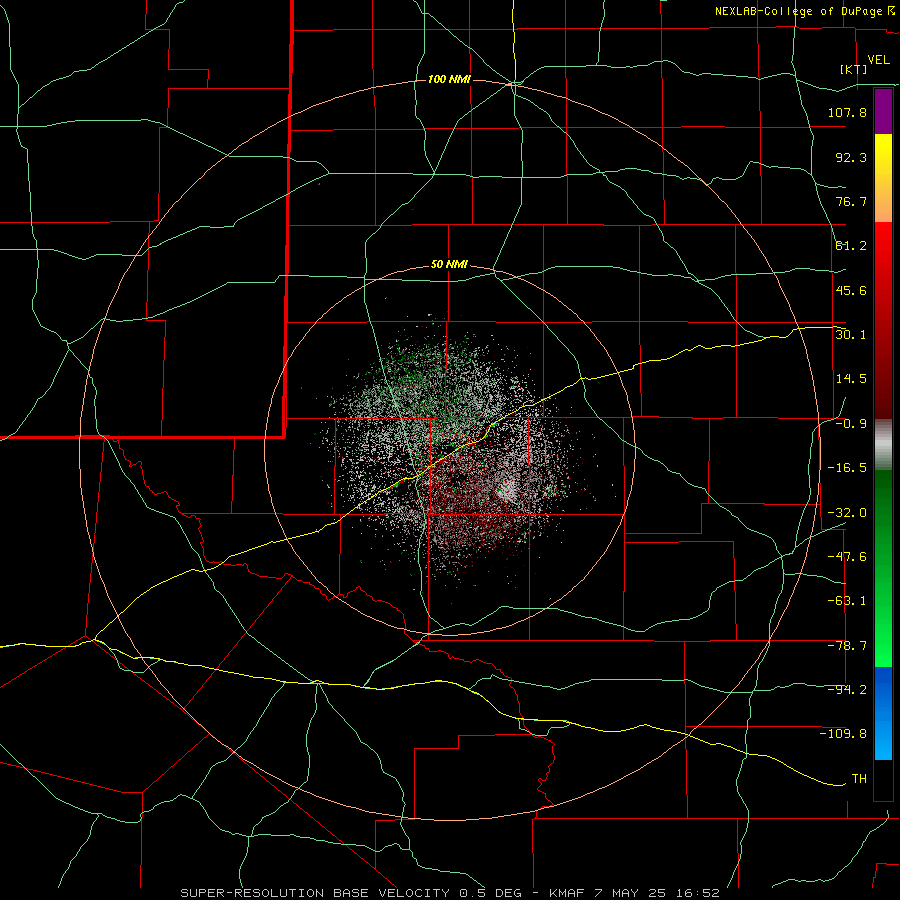
Task: Select the -63.1 velocity scale value
Action: point(847,601)
